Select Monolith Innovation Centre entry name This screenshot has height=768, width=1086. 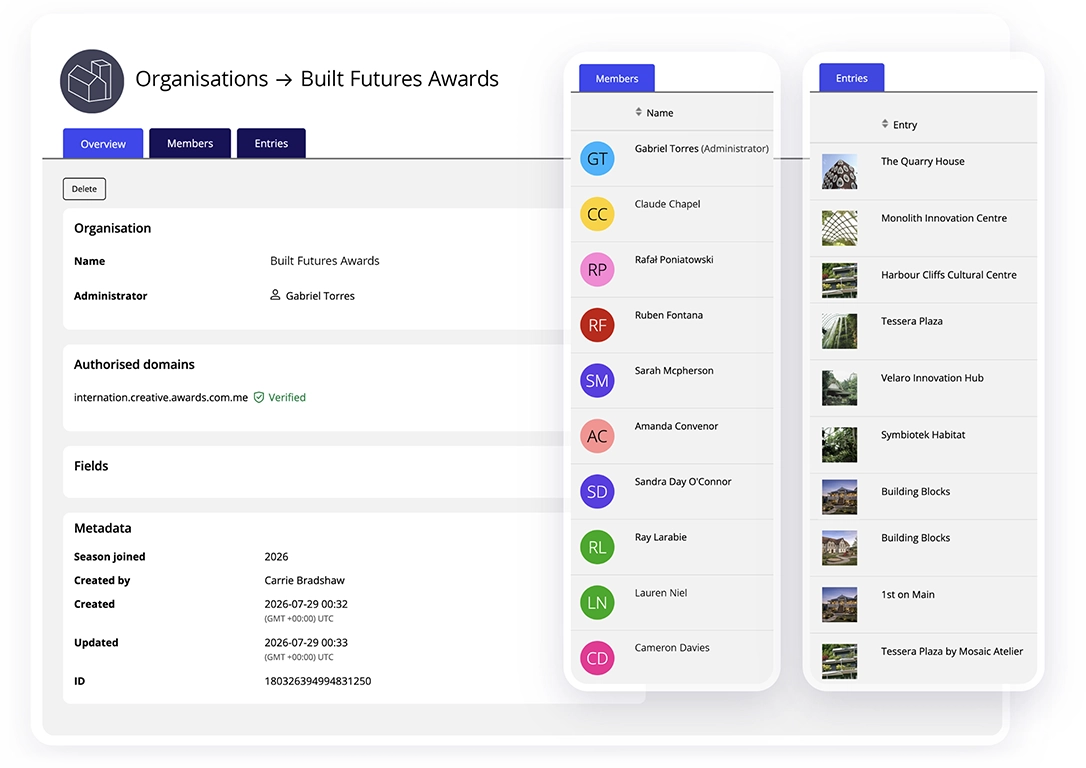944,218
